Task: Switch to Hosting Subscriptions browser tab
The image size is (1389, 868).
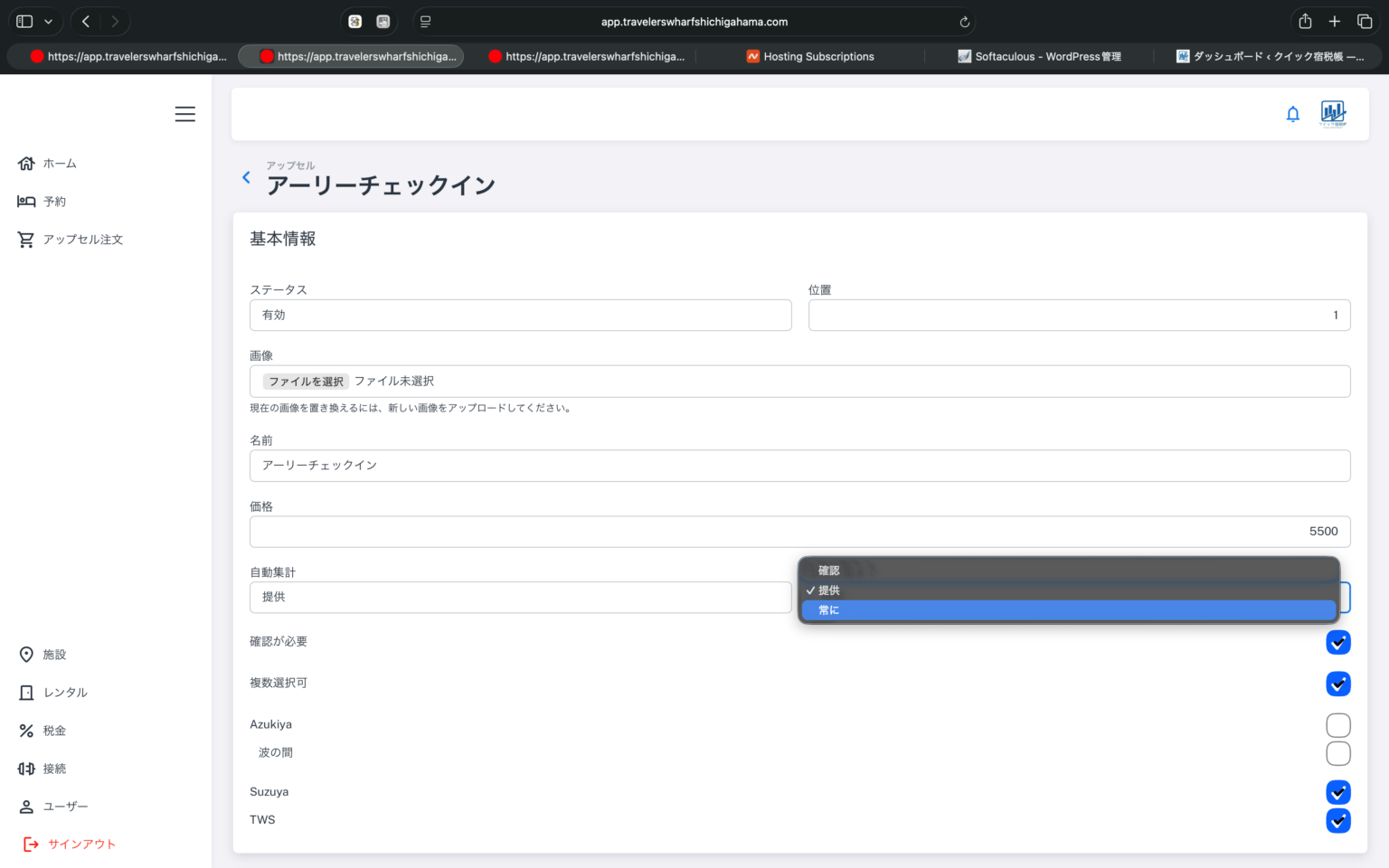Action: [x=817, y=56]
